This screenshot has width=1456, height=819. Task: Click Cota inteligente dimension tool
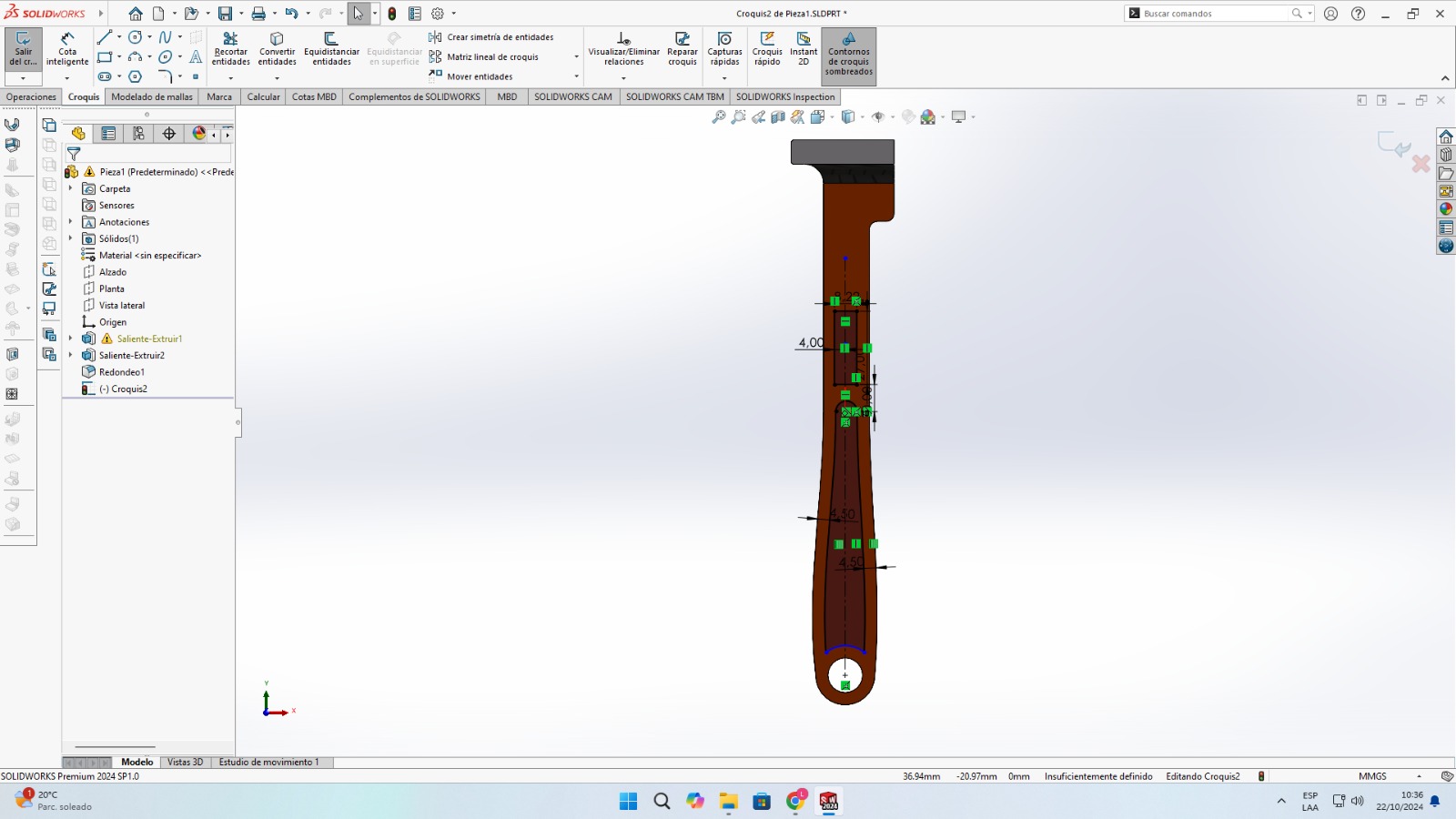point(67,50)
